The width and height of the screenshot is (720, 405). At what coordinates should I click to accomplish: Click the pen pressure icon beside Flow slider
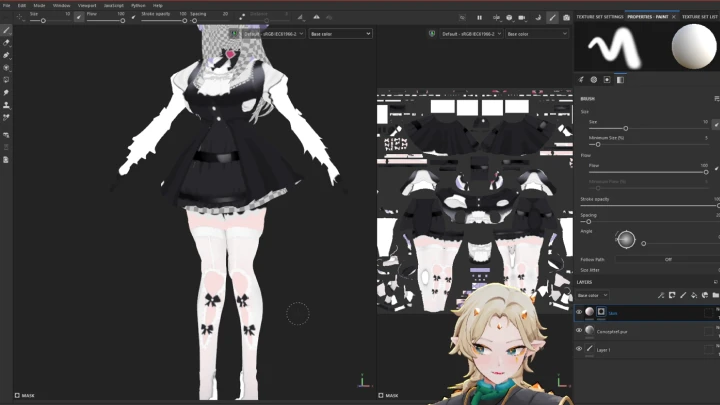tap(134, 17)
